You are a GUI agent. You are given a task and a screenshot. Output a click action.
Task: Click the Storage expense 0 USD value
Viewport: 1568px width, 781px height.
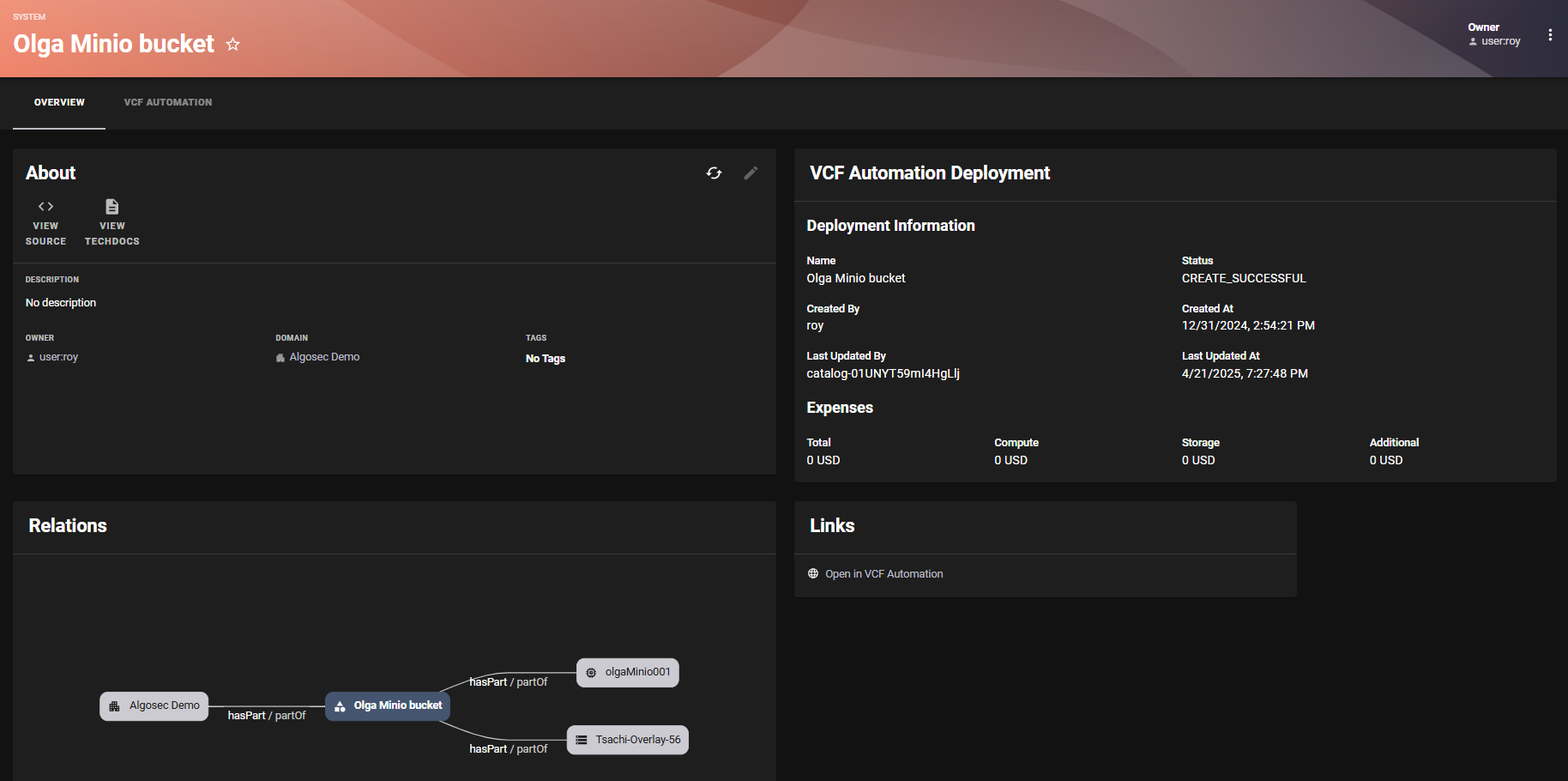1198,460
